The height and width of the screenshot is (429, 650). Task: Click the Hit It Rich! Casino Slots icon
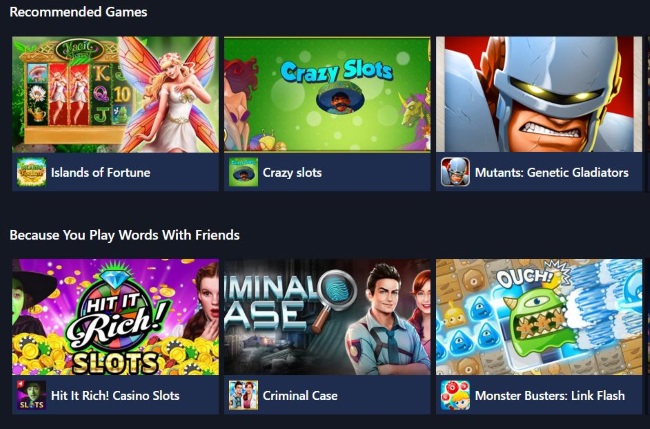(32, 395)
